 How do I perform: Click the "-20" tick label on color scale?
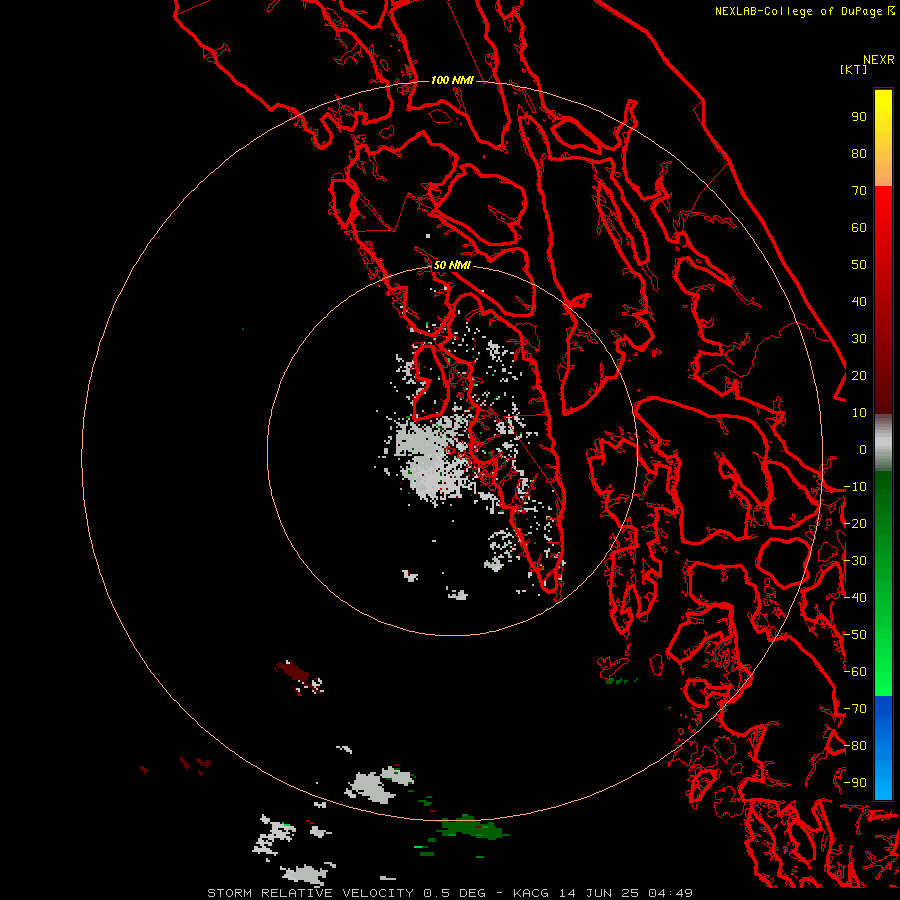pyautogui.click(x=855, y=524)
